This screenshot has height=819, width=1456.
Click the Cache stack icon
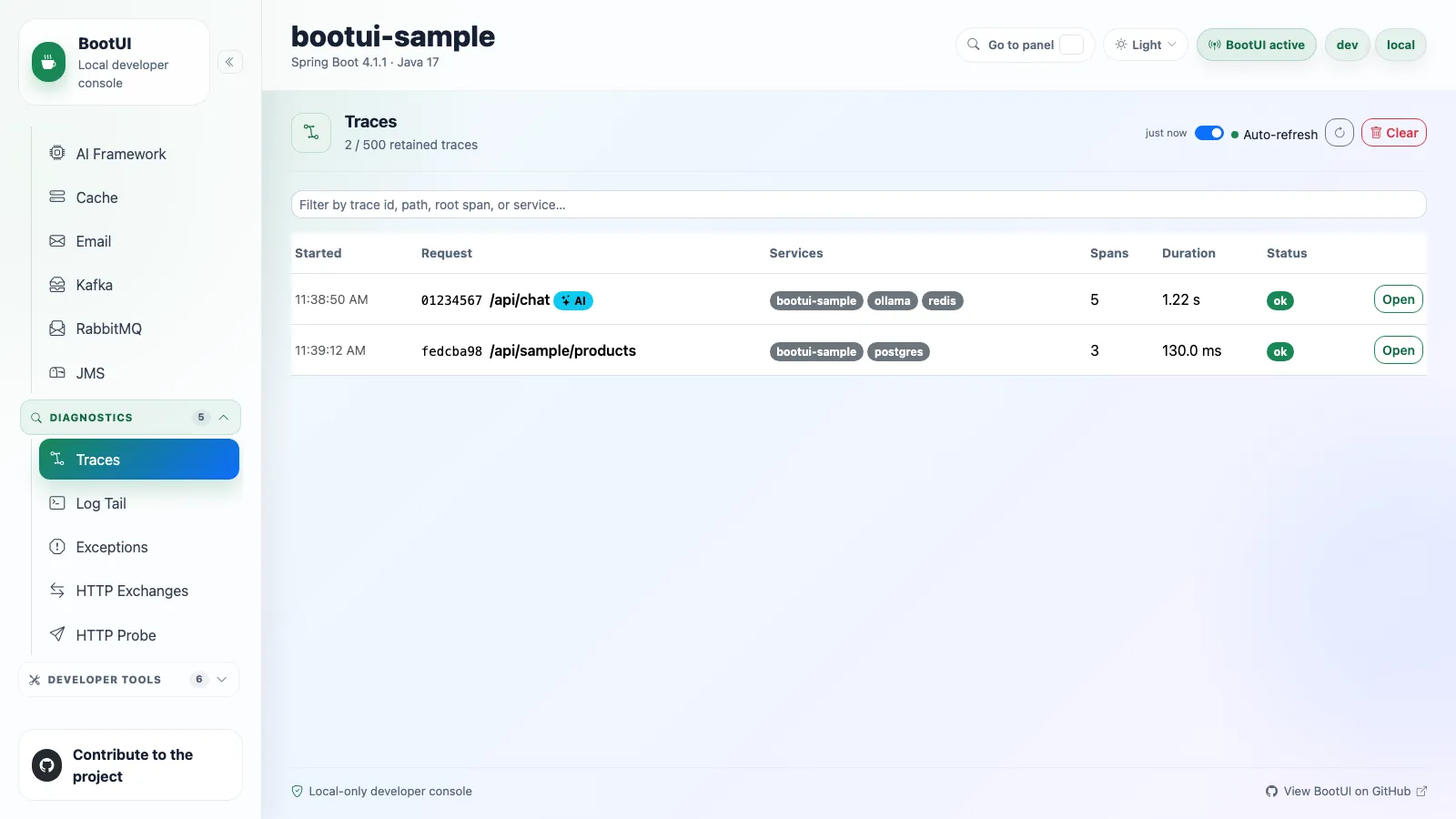57,197
